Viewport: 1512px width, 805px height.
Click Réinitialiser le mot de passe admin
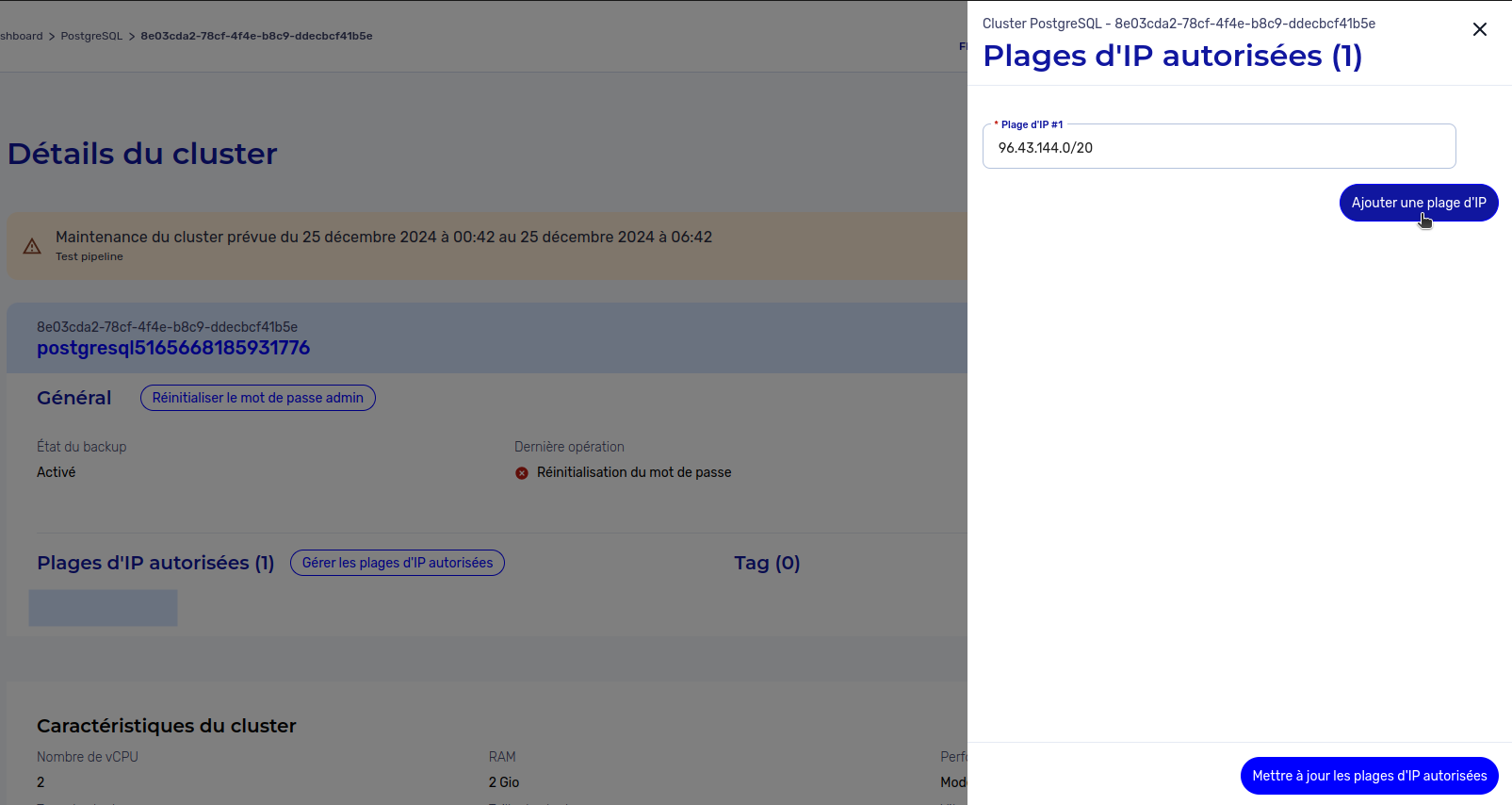tap(258, 398)
